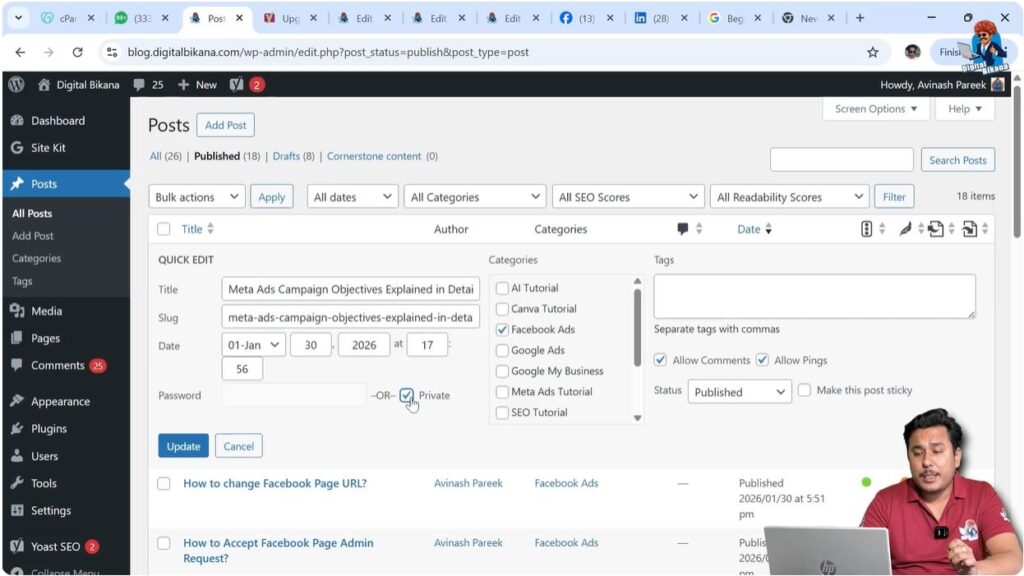Click the WordPress logo in admin bar
1024x576 pixels.
[16, 85]
